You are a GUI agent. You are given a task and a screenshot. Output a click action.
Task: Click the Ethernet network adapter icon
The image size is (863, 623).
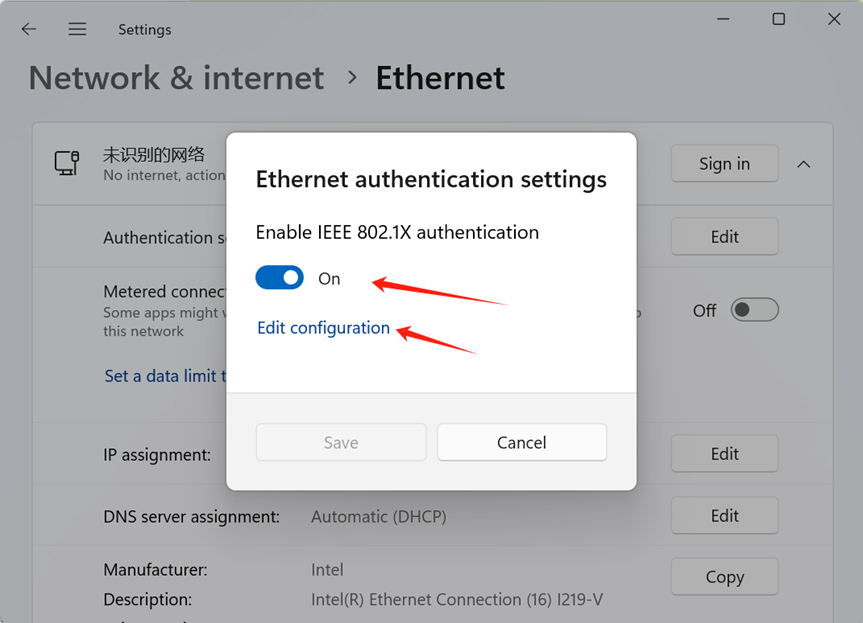pos(67,163)
